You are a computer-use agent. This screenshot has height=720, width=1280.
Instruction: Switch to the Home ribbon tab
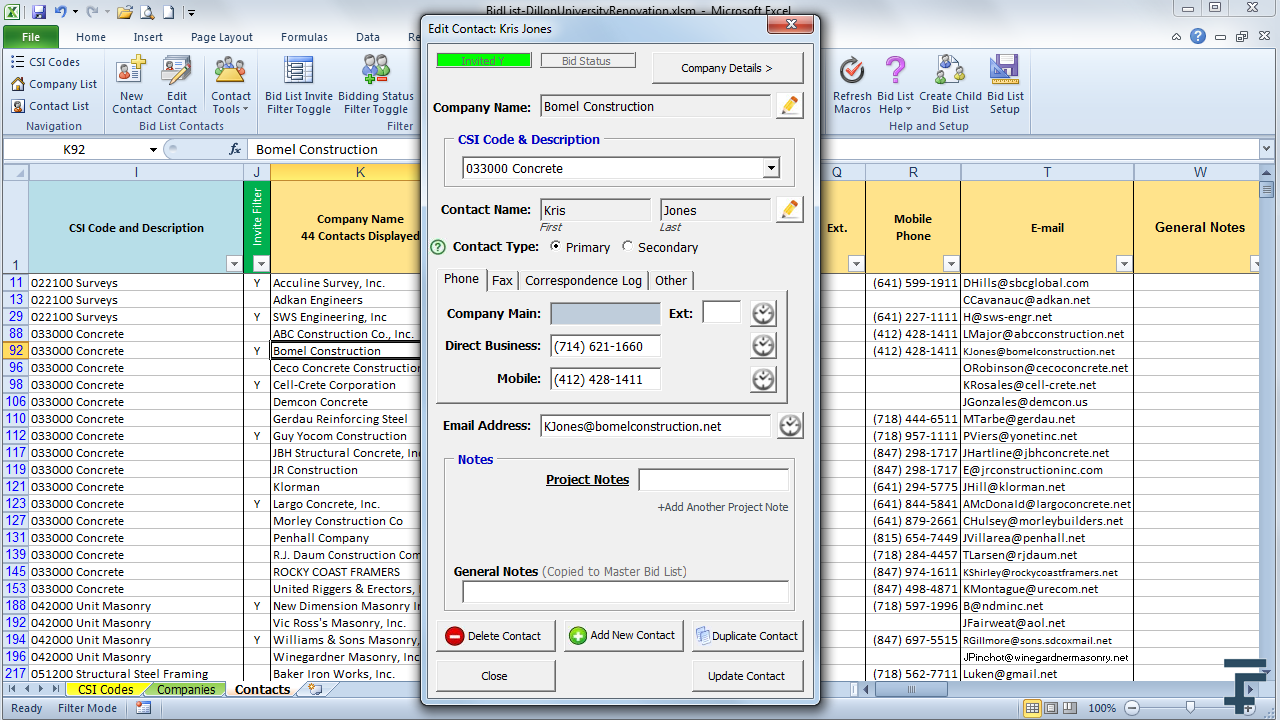(x=91, y=37)
